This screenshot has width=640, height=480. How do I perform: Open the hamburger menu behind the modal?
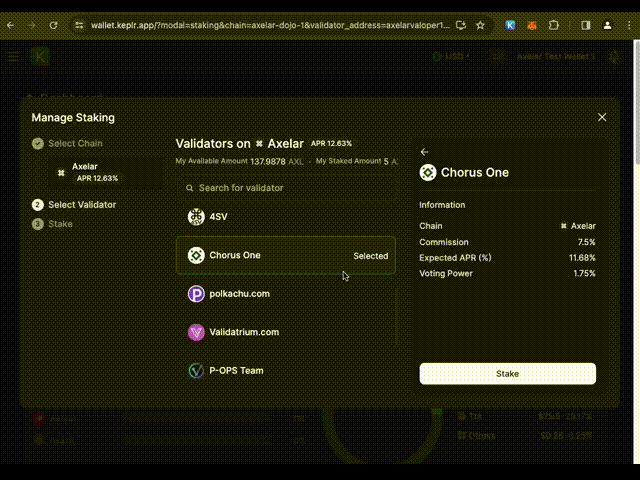click(x=13, y=56)
